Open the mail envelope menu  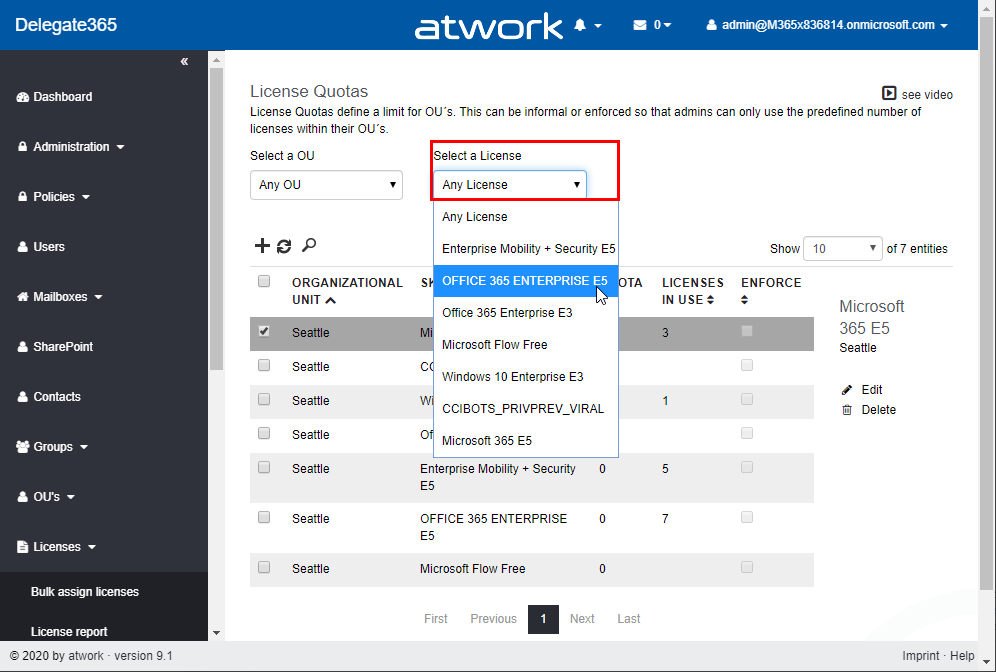coord(640,25)
